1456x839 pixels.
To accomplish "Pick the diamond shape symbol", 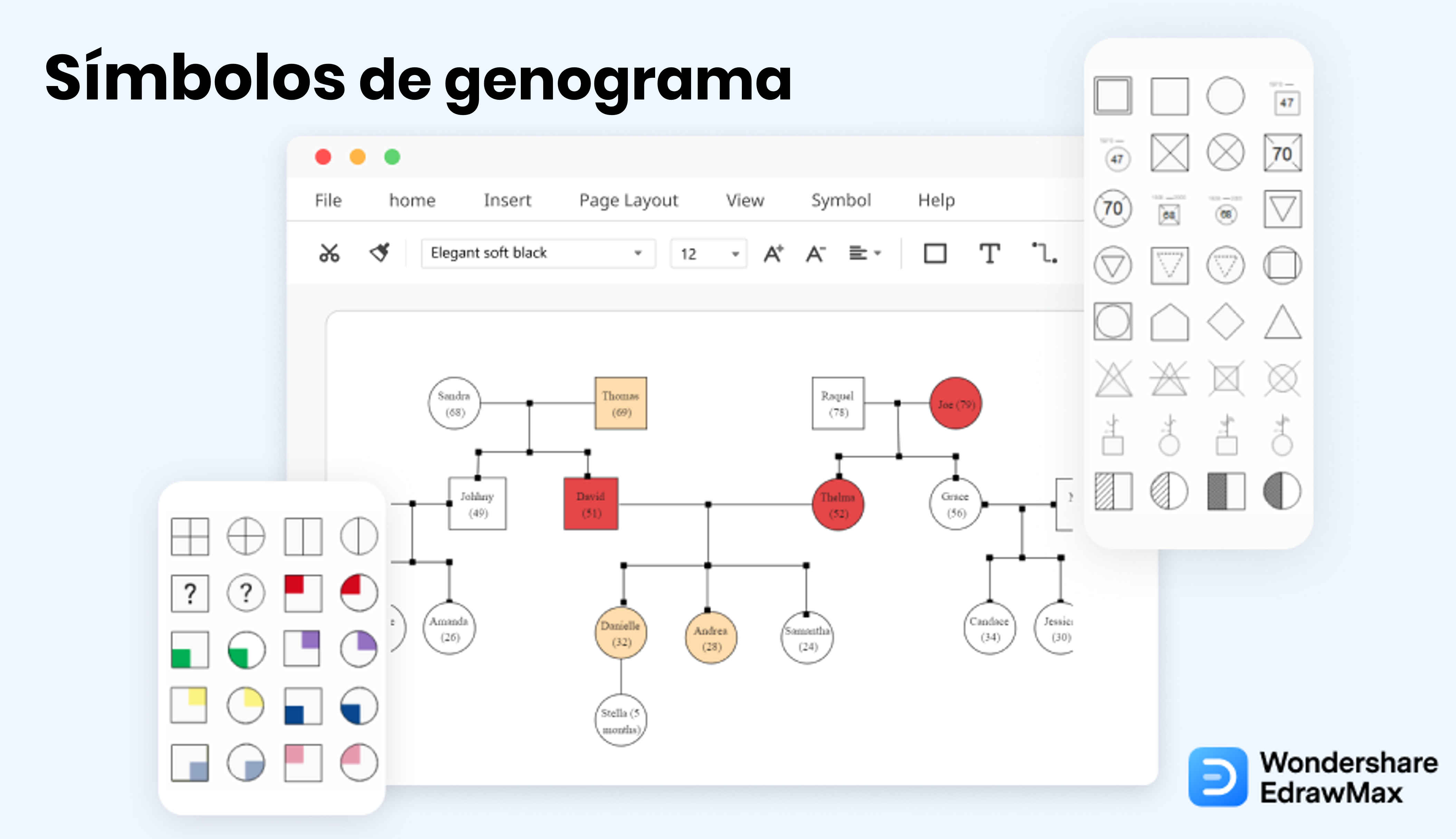I will (1225, 322).
